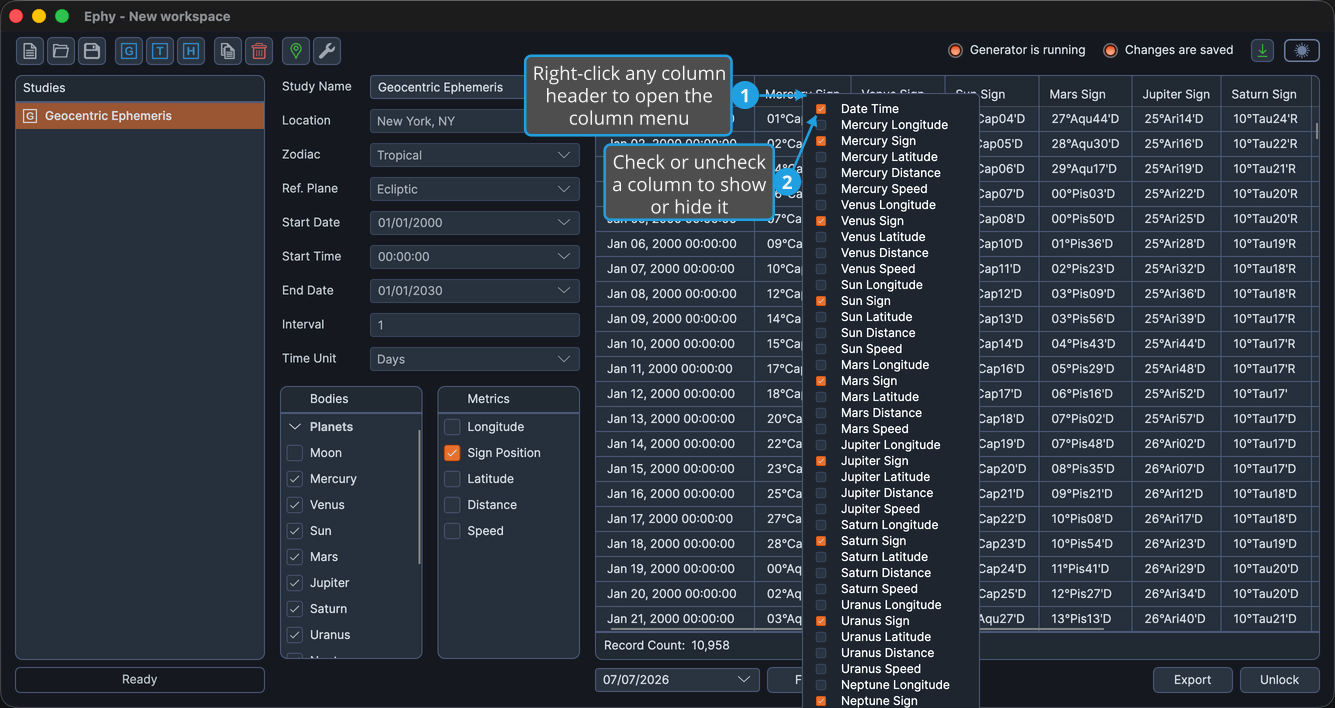The image size is (1335, 708).
Task: Click the Record Count: 10,958 text
Action: (667, 646)
